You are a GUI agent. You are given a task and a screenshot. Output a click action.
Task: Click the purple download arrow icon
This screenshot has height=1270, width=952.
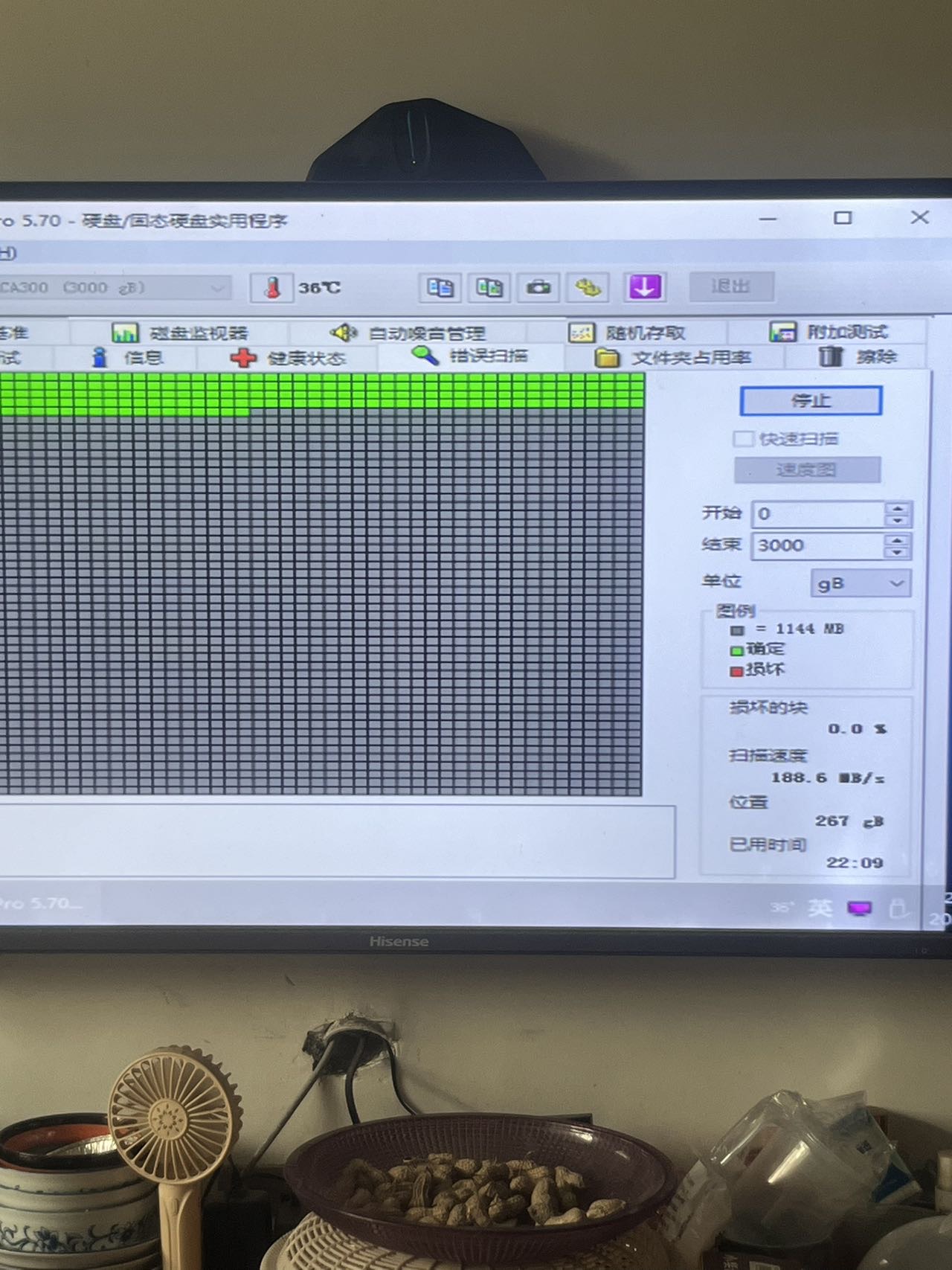point(644,286)
